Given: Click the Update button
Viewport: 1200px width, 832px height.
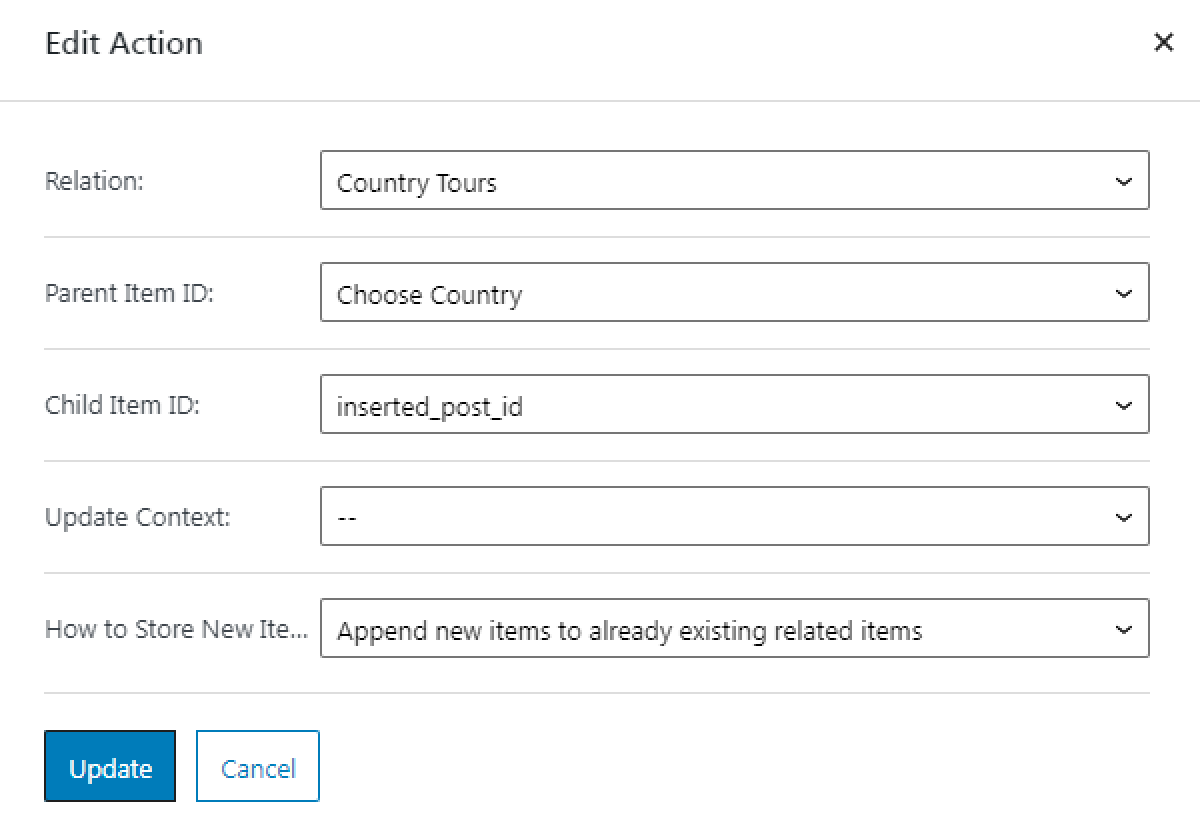Looking at the screenshot, I should click(110, 766).
